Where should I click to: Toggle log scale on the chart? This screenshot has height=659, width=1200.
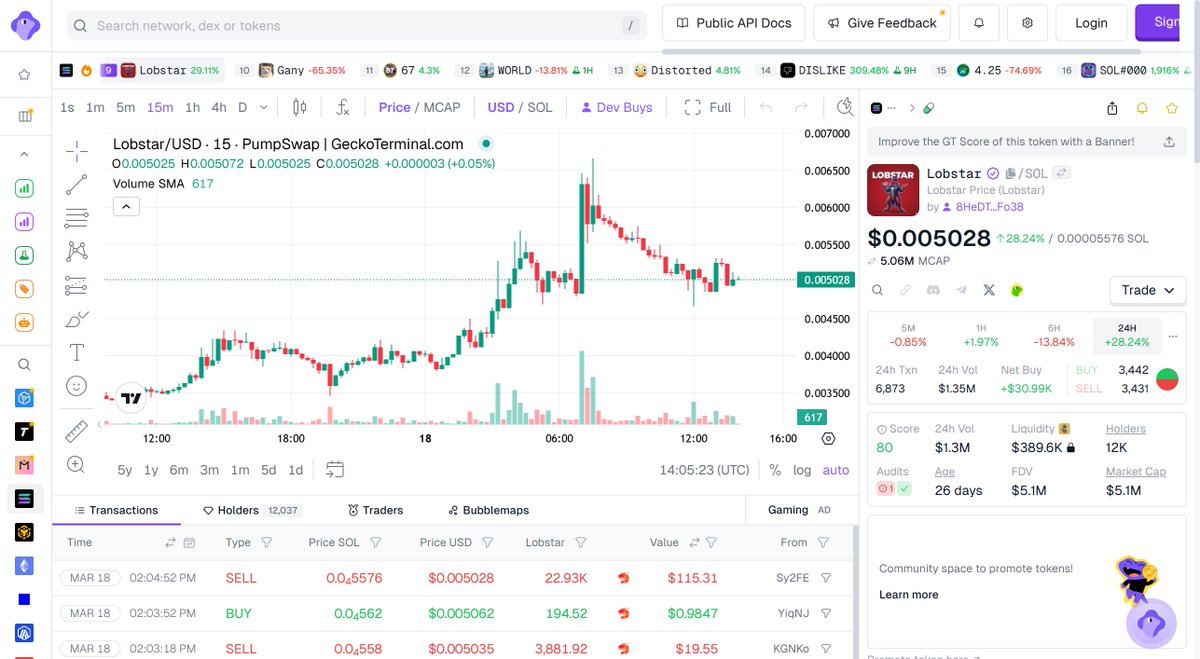pos(802,470)
